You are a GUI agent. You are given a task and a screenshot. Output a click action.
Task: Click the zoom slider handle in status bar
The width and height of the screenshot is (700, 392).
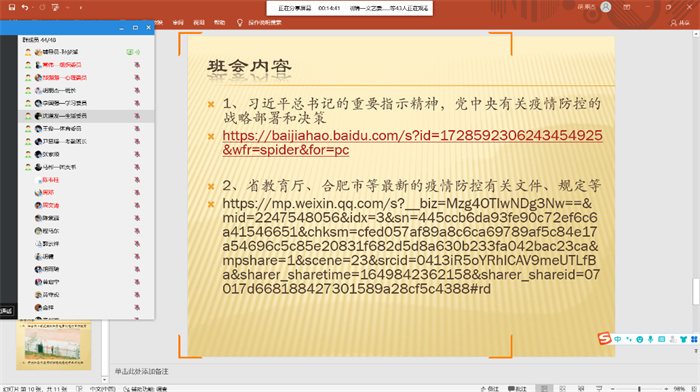click(639, 389)
